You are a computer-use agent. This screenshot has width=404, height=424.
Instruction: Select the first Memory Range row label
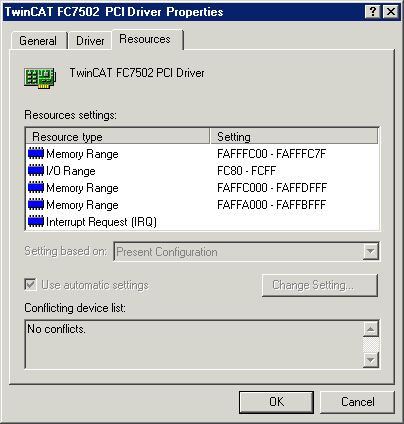pyautogui.click(x=82, y=154)
